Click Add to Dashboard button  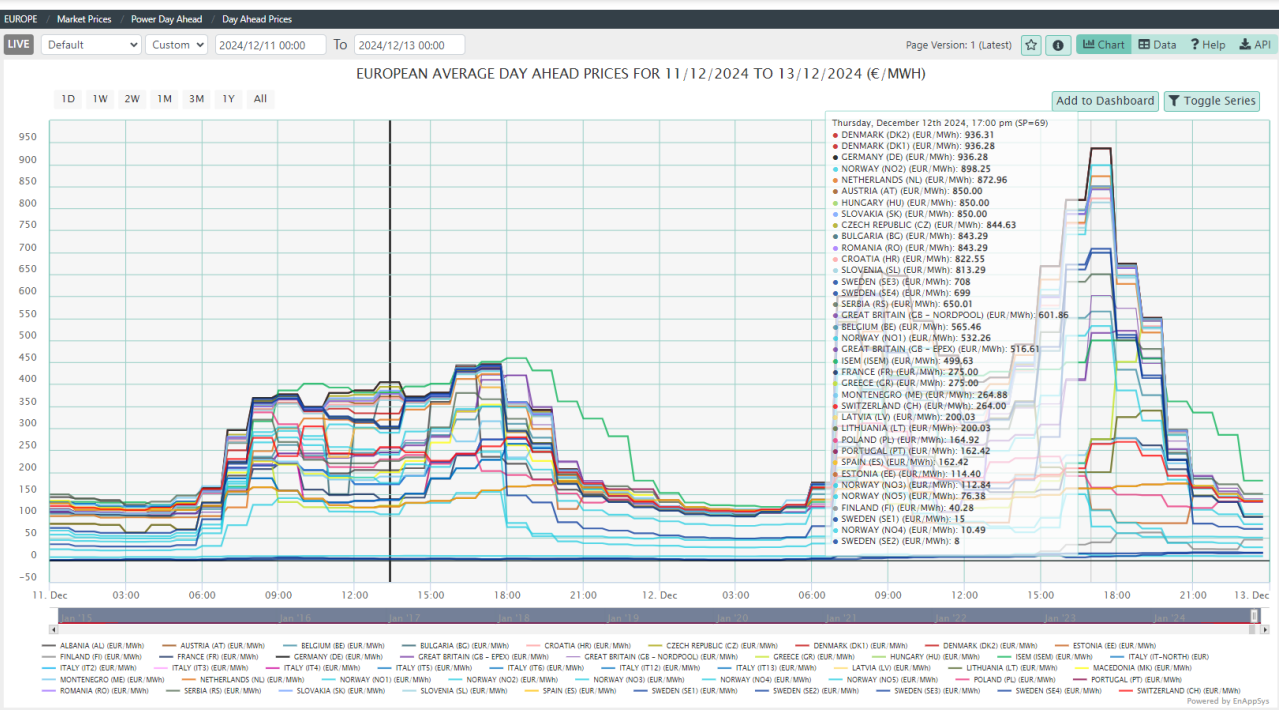1105,101
